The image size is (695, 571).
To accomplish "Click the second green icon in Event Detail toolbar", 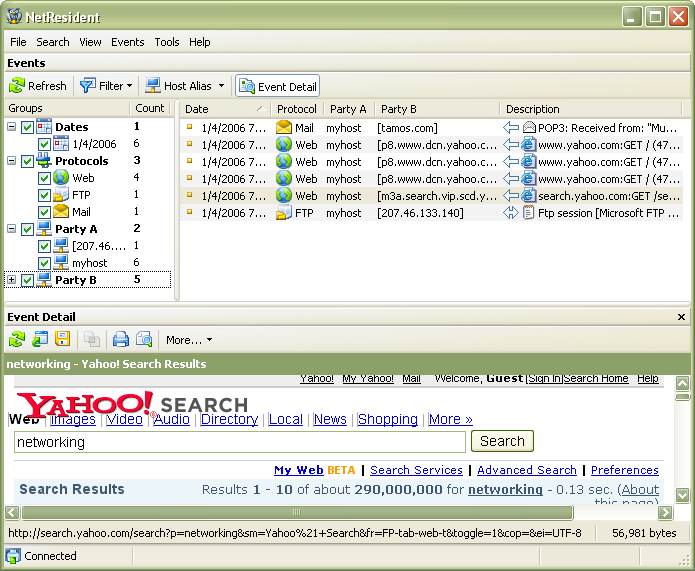I will click(x=40, y=340).
